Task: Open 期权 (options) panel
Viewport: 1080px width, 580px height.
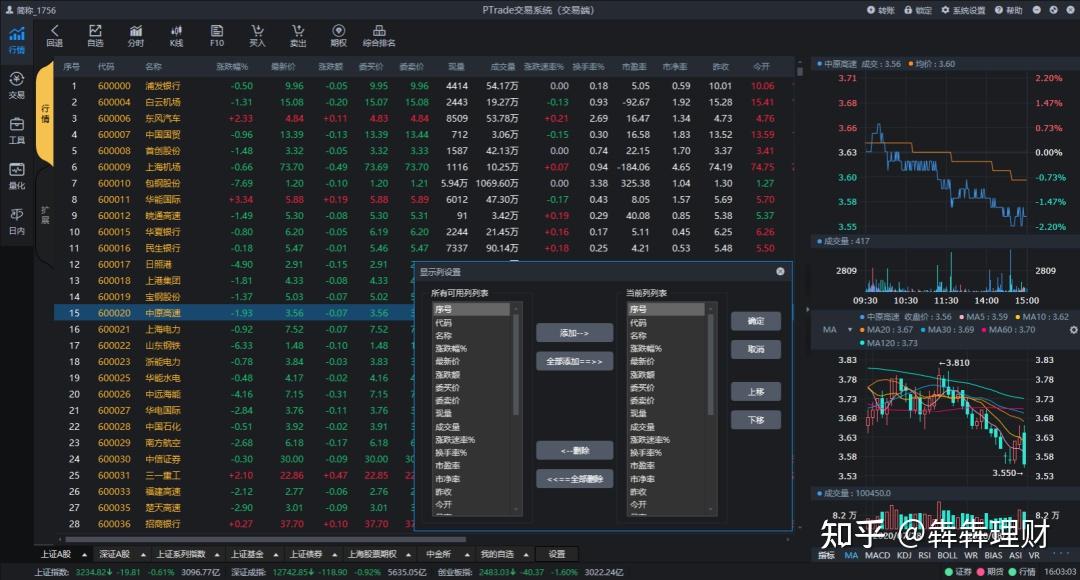Action: [338, 35]
